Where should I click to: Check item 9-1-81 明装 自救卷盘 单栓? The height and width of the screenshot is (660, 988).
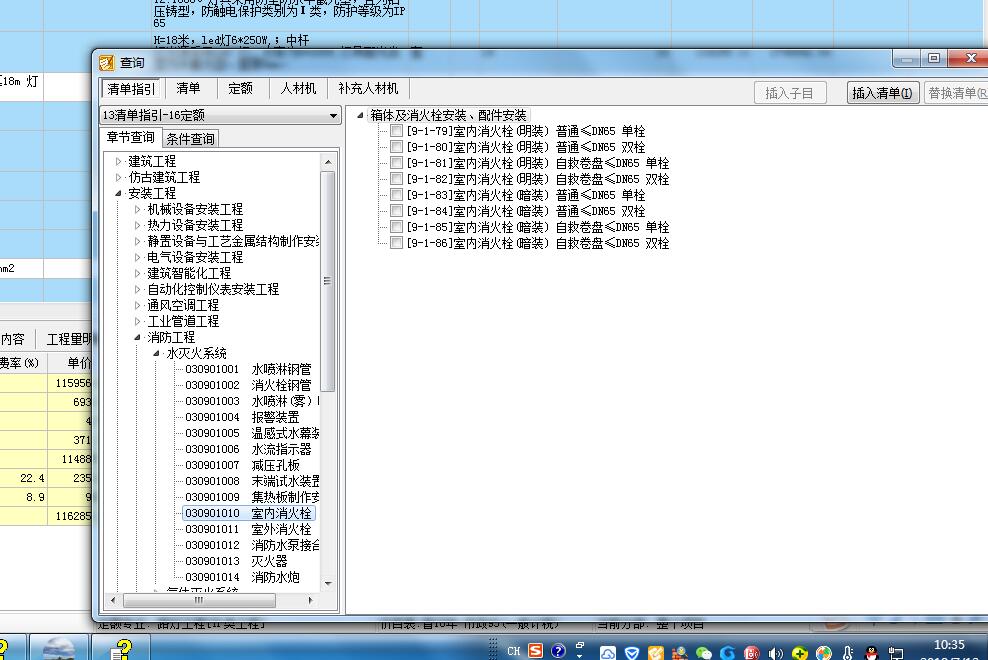(396, 163)
